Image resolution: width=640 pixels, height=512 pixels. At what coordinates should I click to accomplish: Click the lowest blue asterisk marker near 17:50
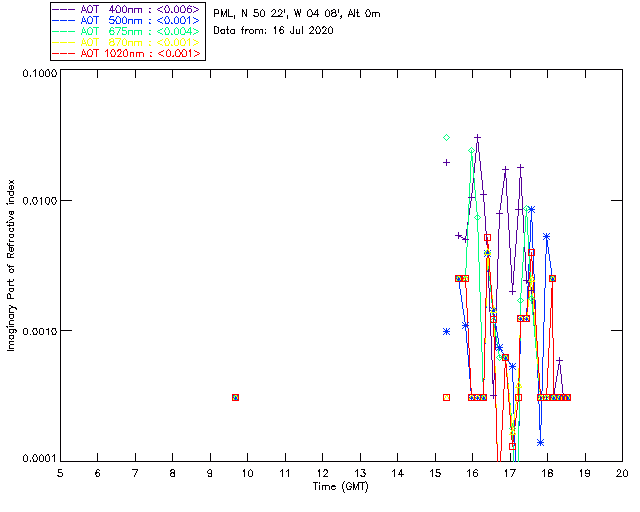click(x=540, y=443)
